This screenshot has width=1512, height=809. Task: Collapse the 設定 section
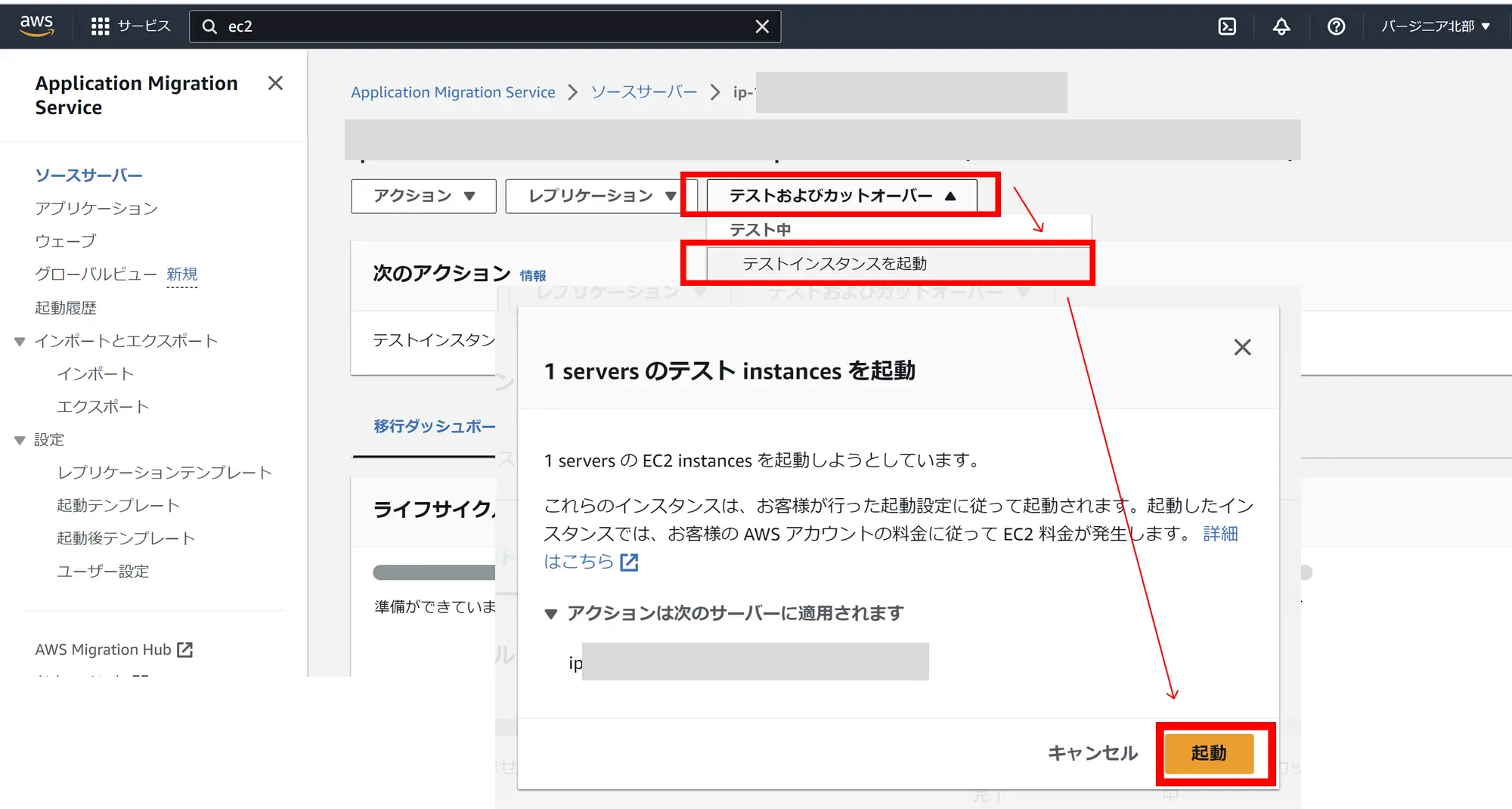20,440
